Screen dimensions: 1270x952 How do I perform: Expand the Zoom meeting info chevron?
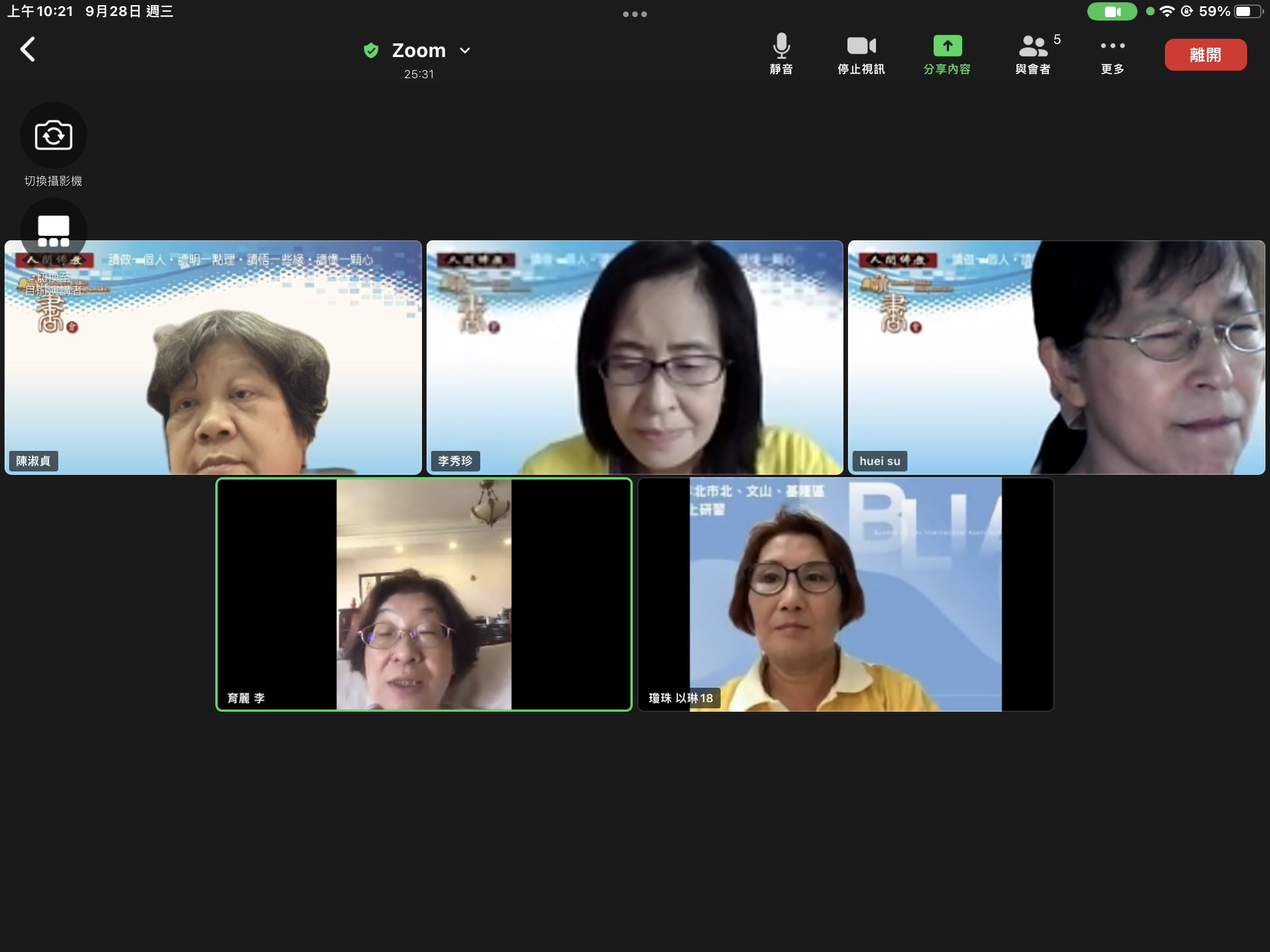click(x=465, y=50)
